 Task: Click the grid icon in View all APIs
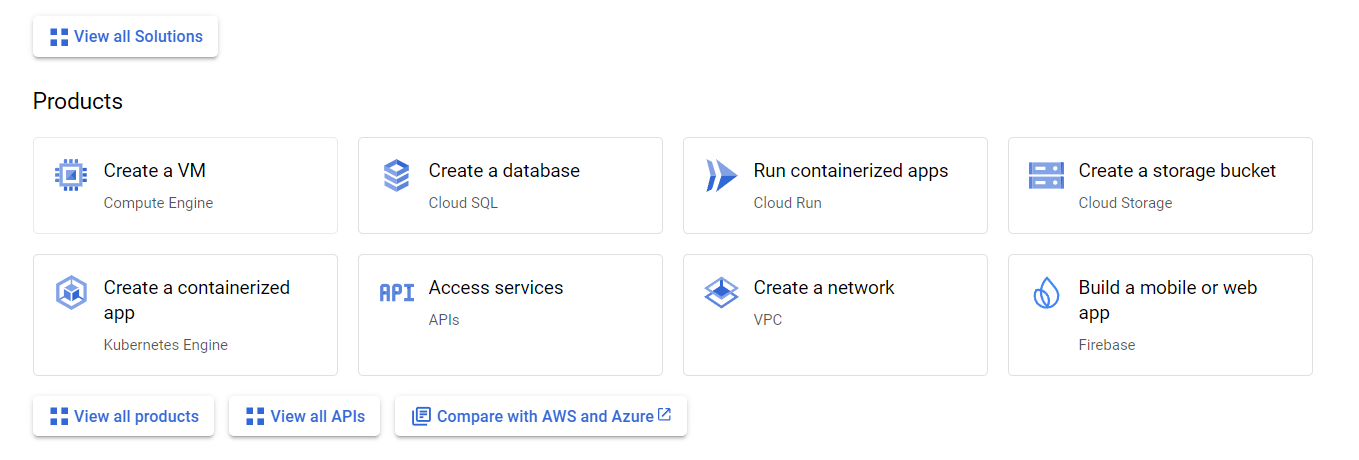(255, 416)
